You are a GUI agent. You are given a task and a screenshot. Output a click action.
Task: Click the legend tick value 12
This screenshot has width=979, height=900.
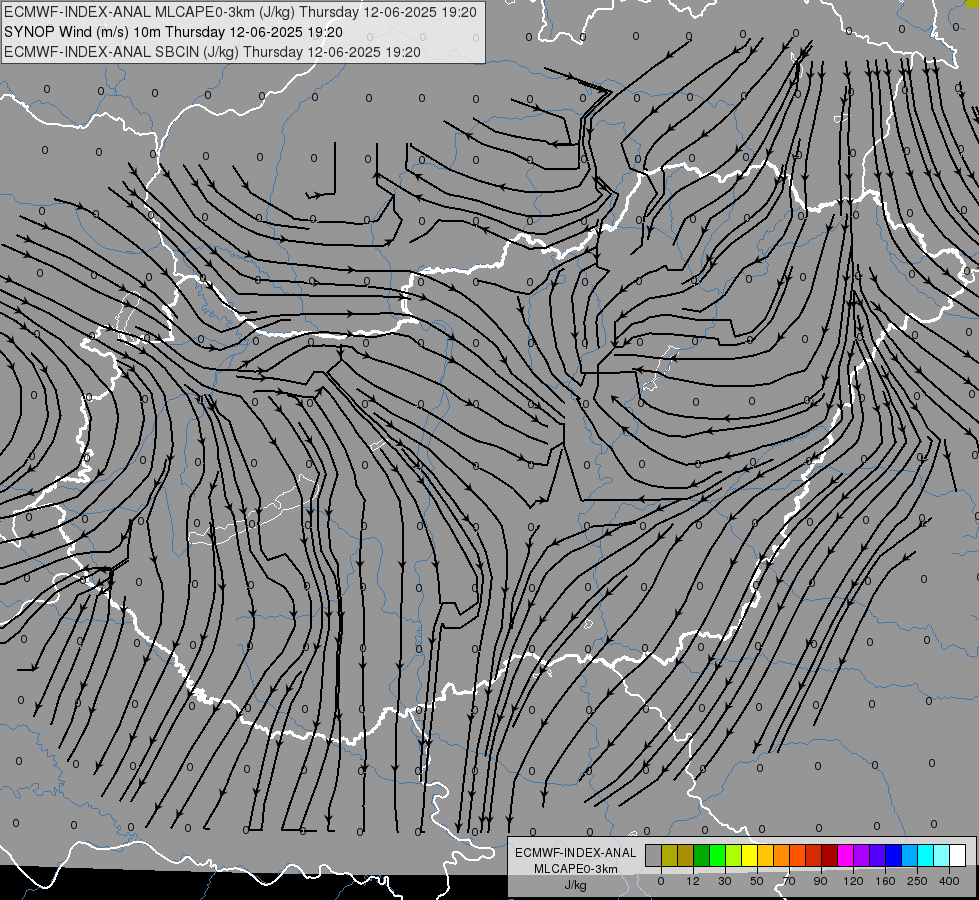click(x=693, y=881)
